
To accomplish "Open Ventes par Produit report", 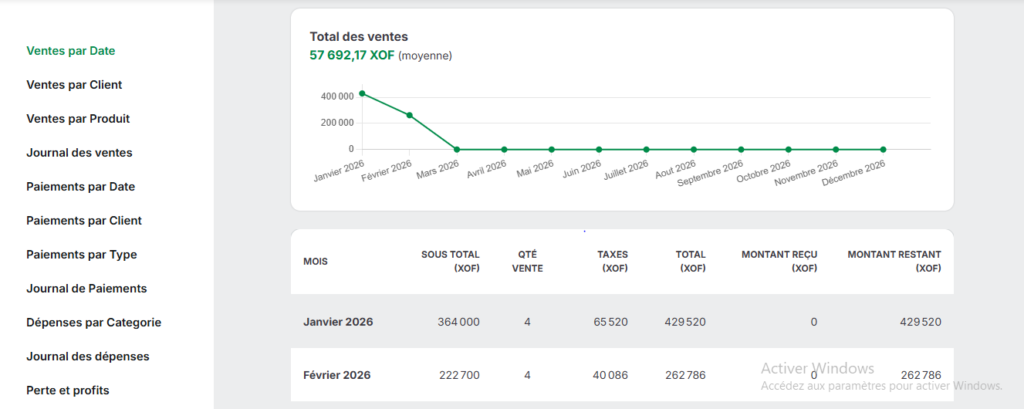I will (78, 118).
